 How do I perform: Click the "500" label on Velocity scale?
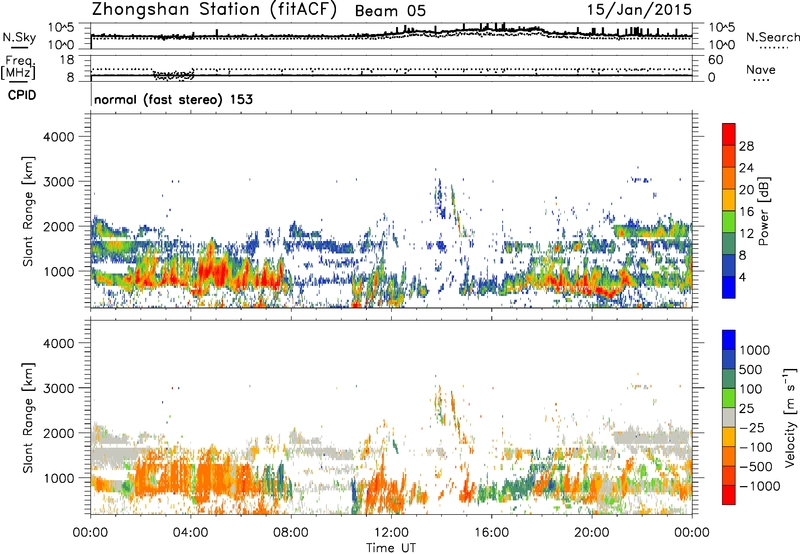(x=751, y=369)
